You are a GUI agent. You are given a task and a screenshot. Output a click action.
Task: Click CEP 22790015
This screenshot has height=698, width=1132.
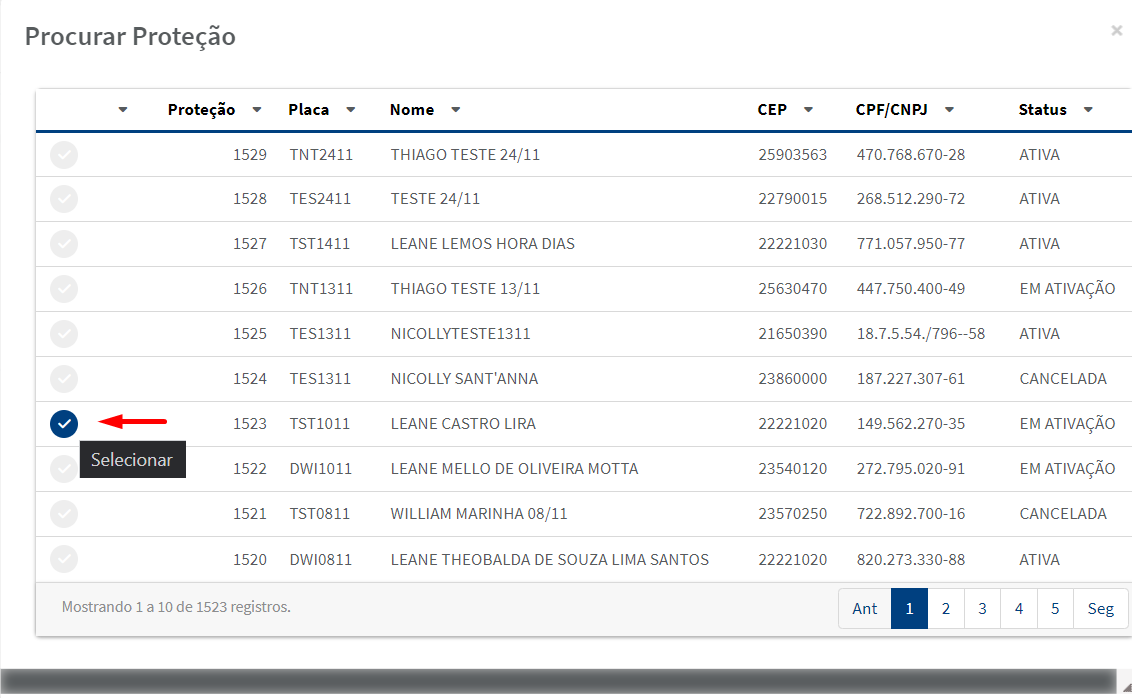(x=792, y=199)
